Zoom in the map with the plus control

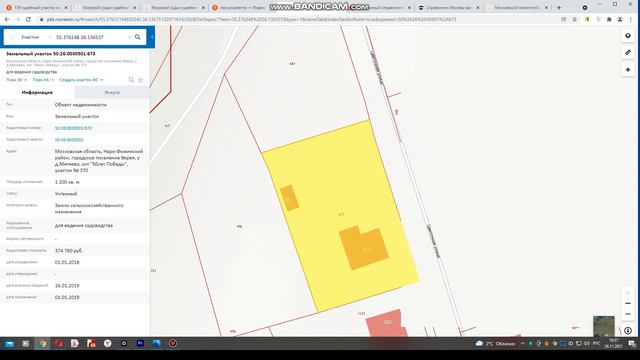pyautogui.click(x=628, y=293)
